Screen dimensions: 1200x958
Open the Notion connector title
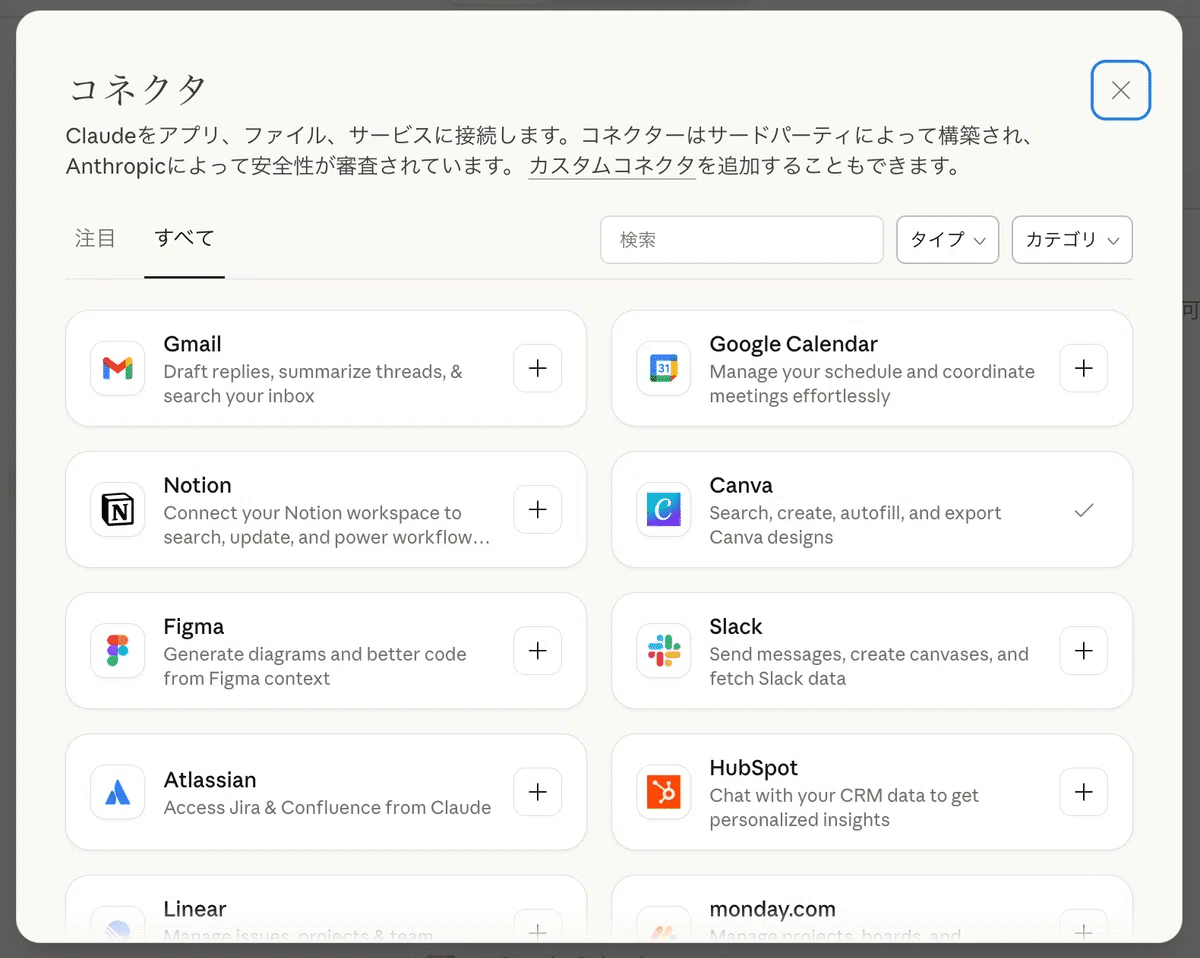198,485
